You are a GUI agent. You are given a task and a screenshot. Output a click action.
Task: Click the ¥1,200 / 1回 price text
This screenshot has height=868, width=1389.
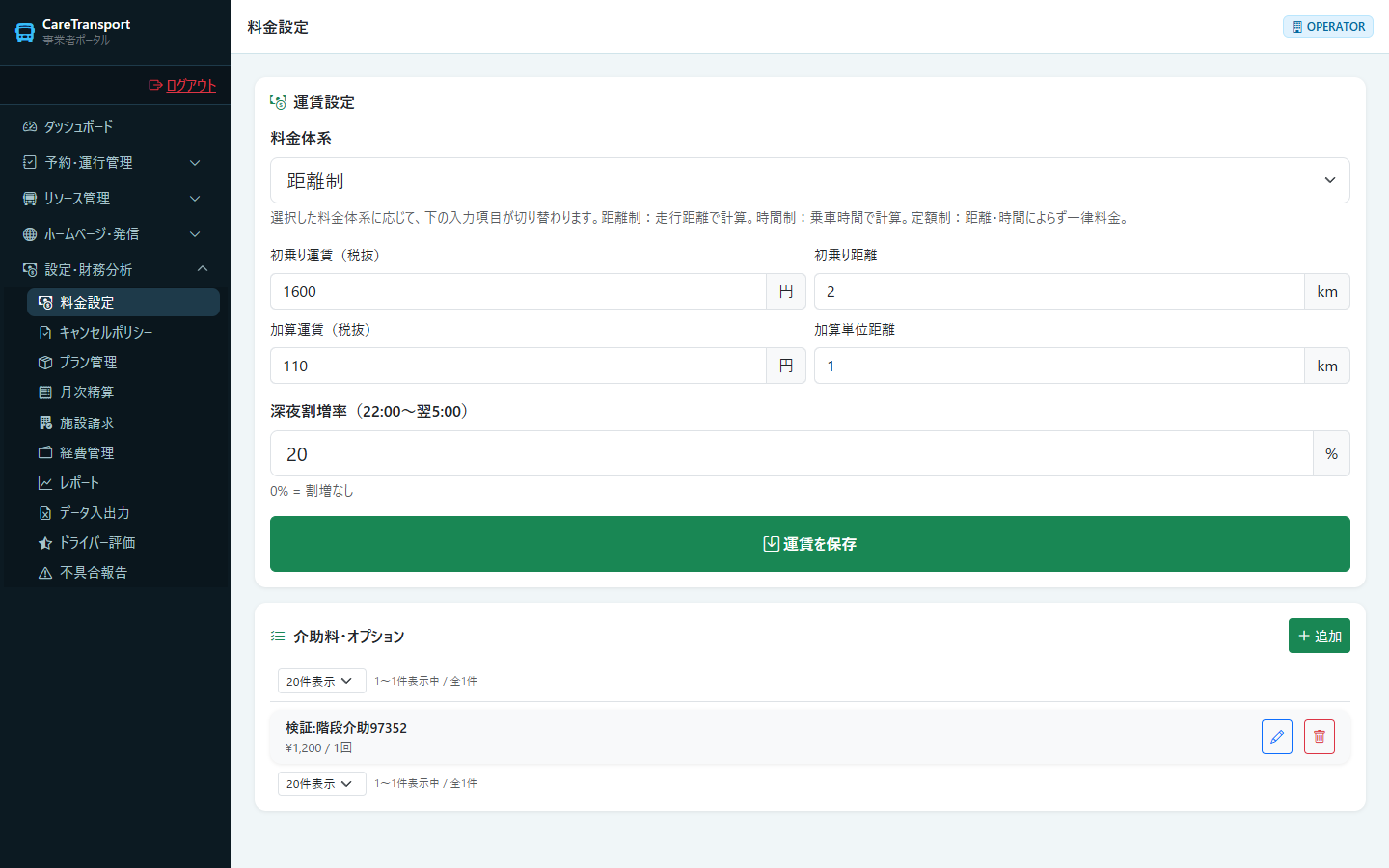pyautogui.click(x=318, y=748)
